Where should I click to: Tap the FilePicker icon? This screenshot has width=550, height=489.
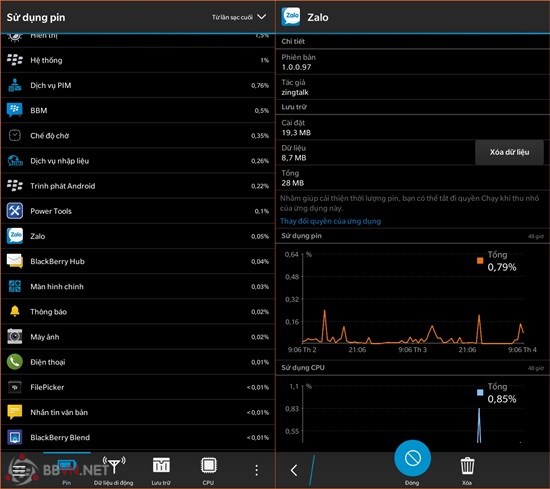[15, 387]
